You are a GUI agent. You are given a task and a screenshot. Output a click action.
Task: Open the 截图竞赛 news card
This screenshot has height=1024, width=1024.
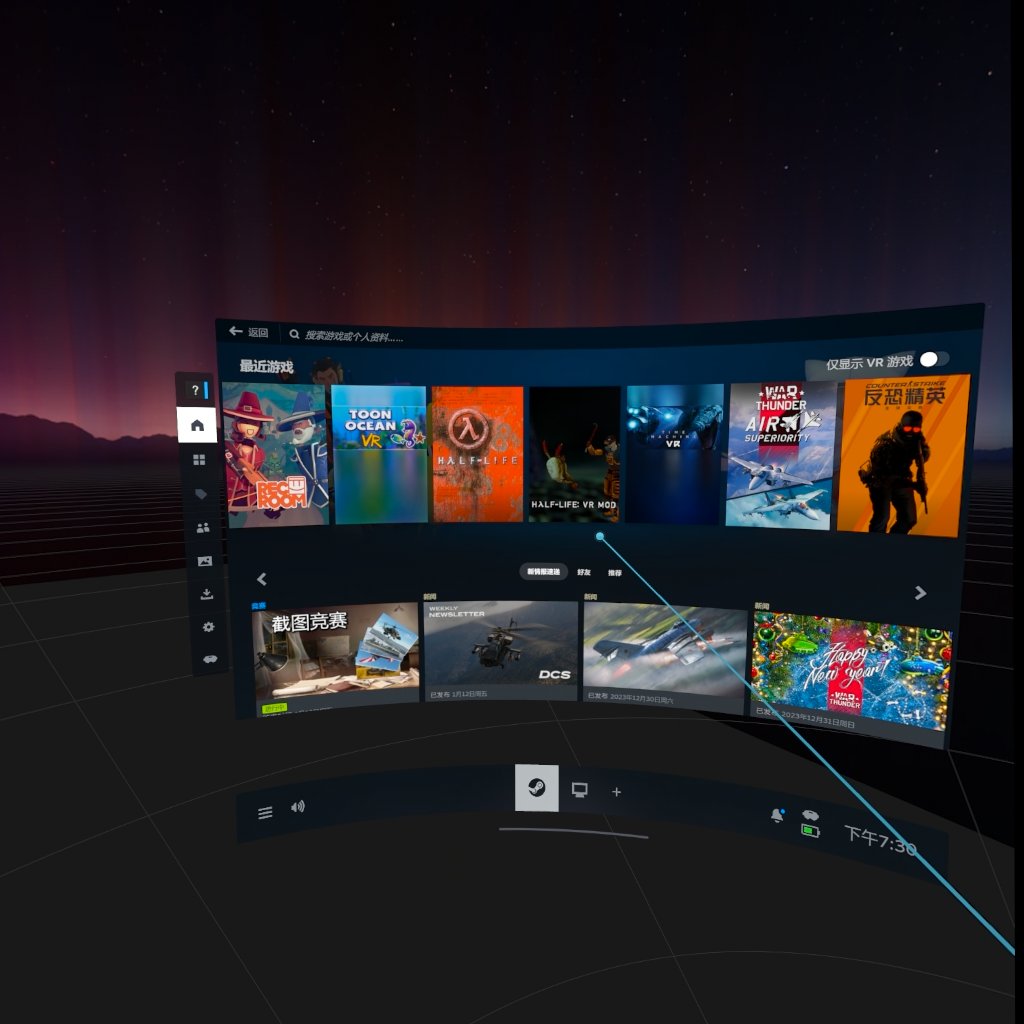336,658
